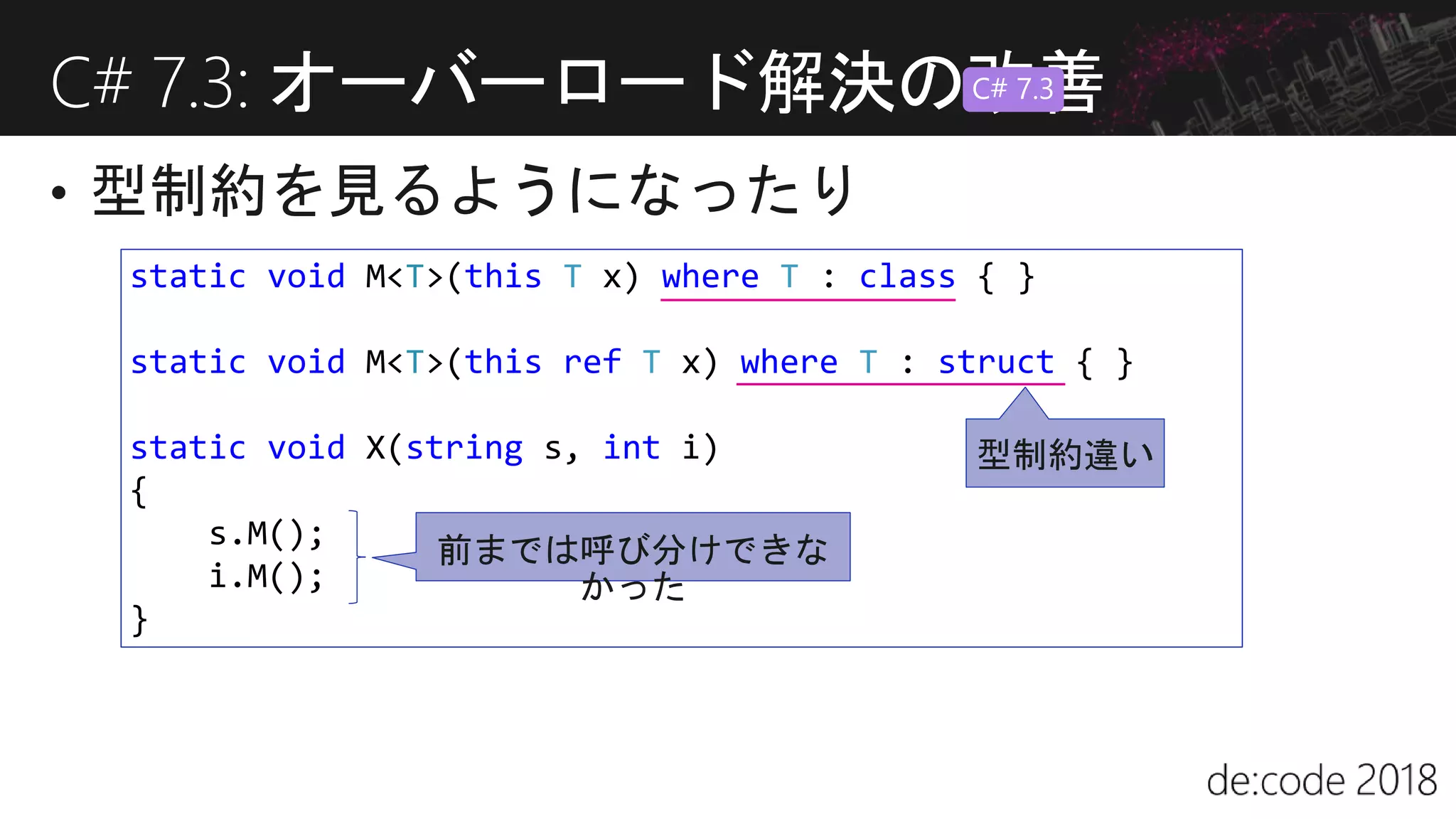This screenshot has width=1456, height=819.
Task: Click the '前までは呼び分けできなかった' callout box
Action: click(x=633, y=547)
